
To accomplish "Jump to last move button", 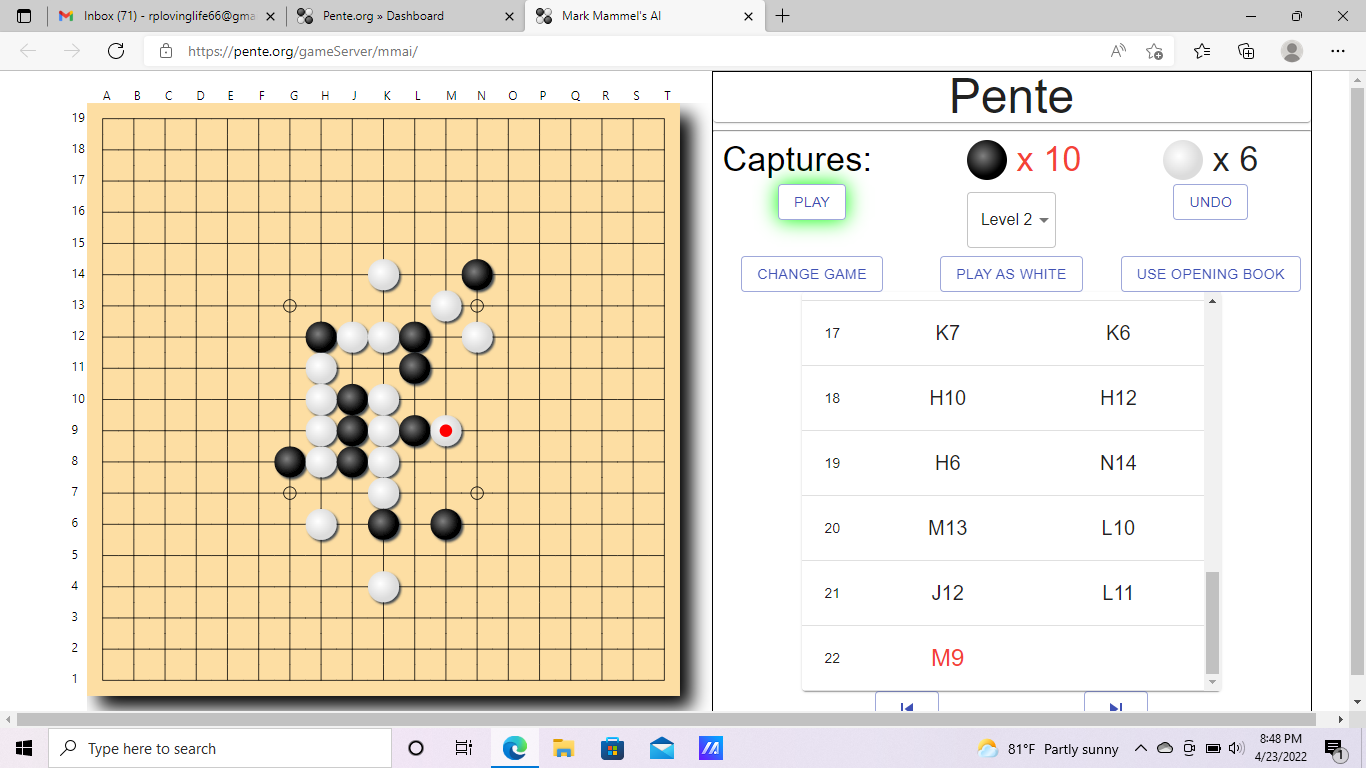I will (1116, 702).
